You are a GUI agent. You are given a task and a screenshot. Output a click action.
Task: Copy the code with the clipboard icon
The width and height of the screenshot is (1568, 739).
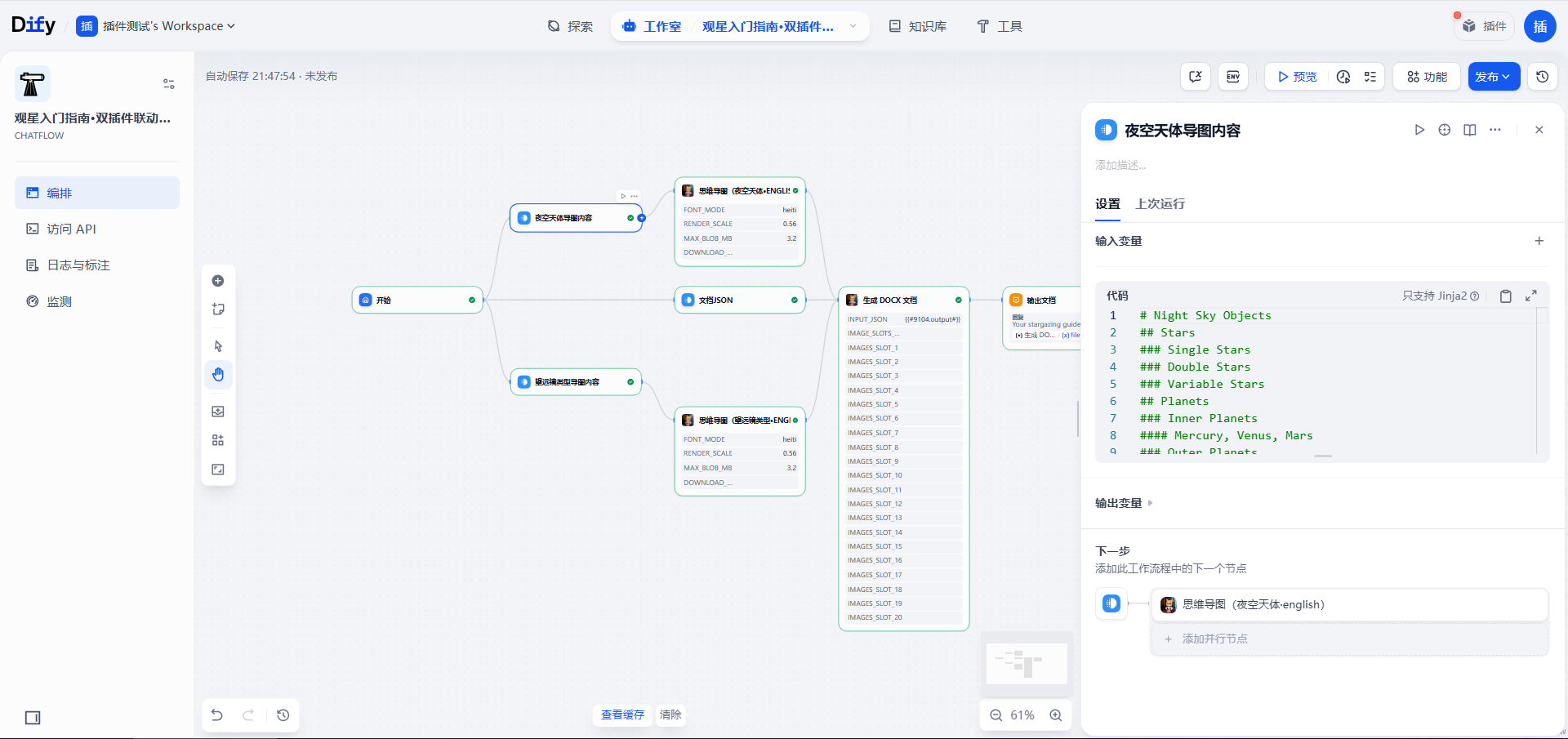(x=1506, y=296)
